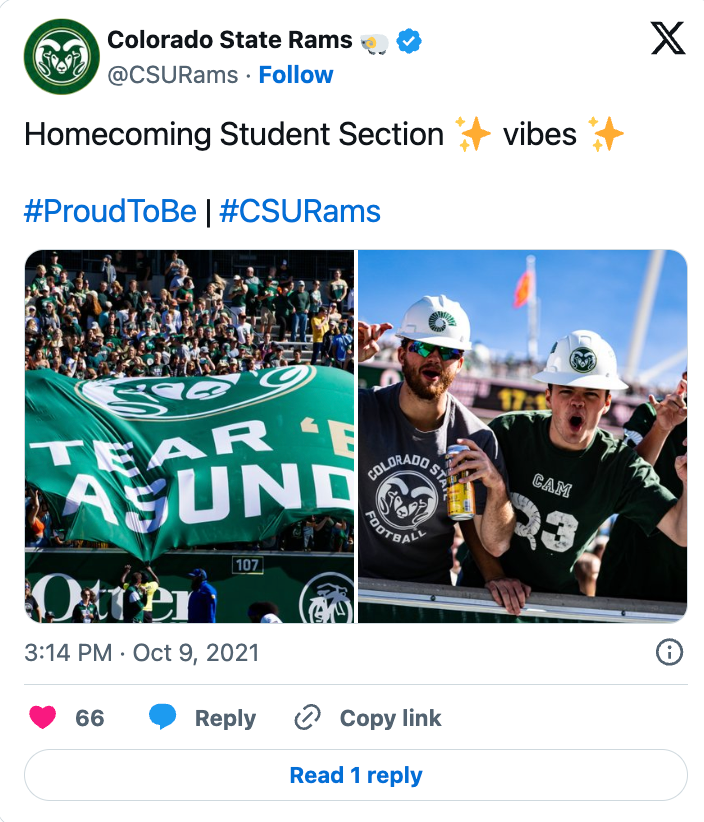This screenshot has height=822, width=704.
Task: Click the Reply label
Action: point(225,718)
